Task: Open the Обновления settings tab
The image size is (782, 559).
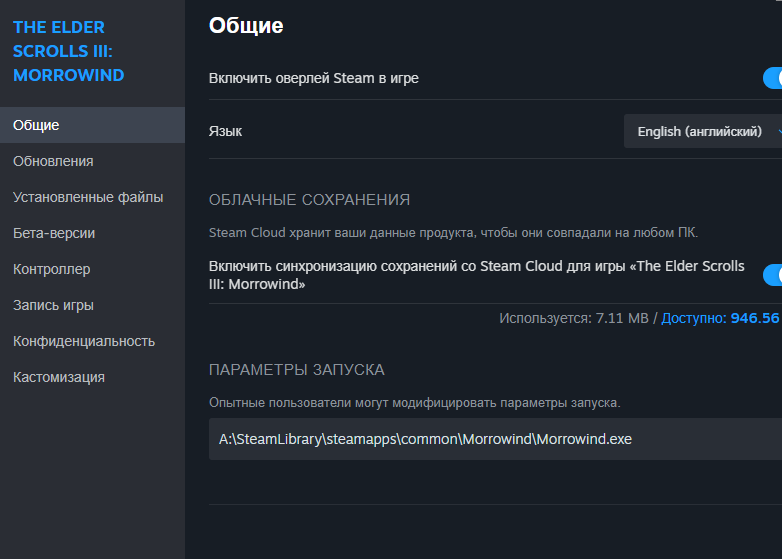Action: (x=53, y=161)
